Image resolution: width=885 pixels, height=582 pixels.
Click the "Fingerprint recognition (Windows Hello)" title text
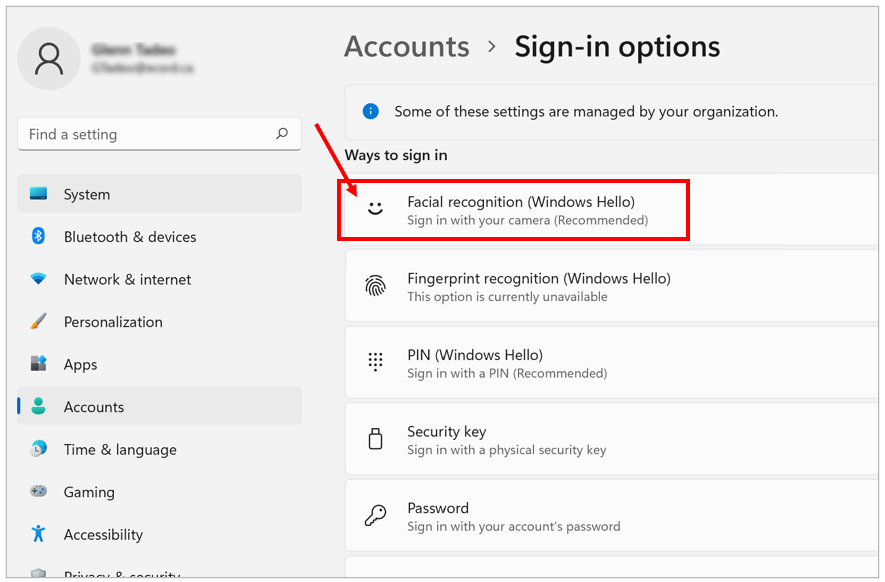pyautogui.click(x=539, y=278)
